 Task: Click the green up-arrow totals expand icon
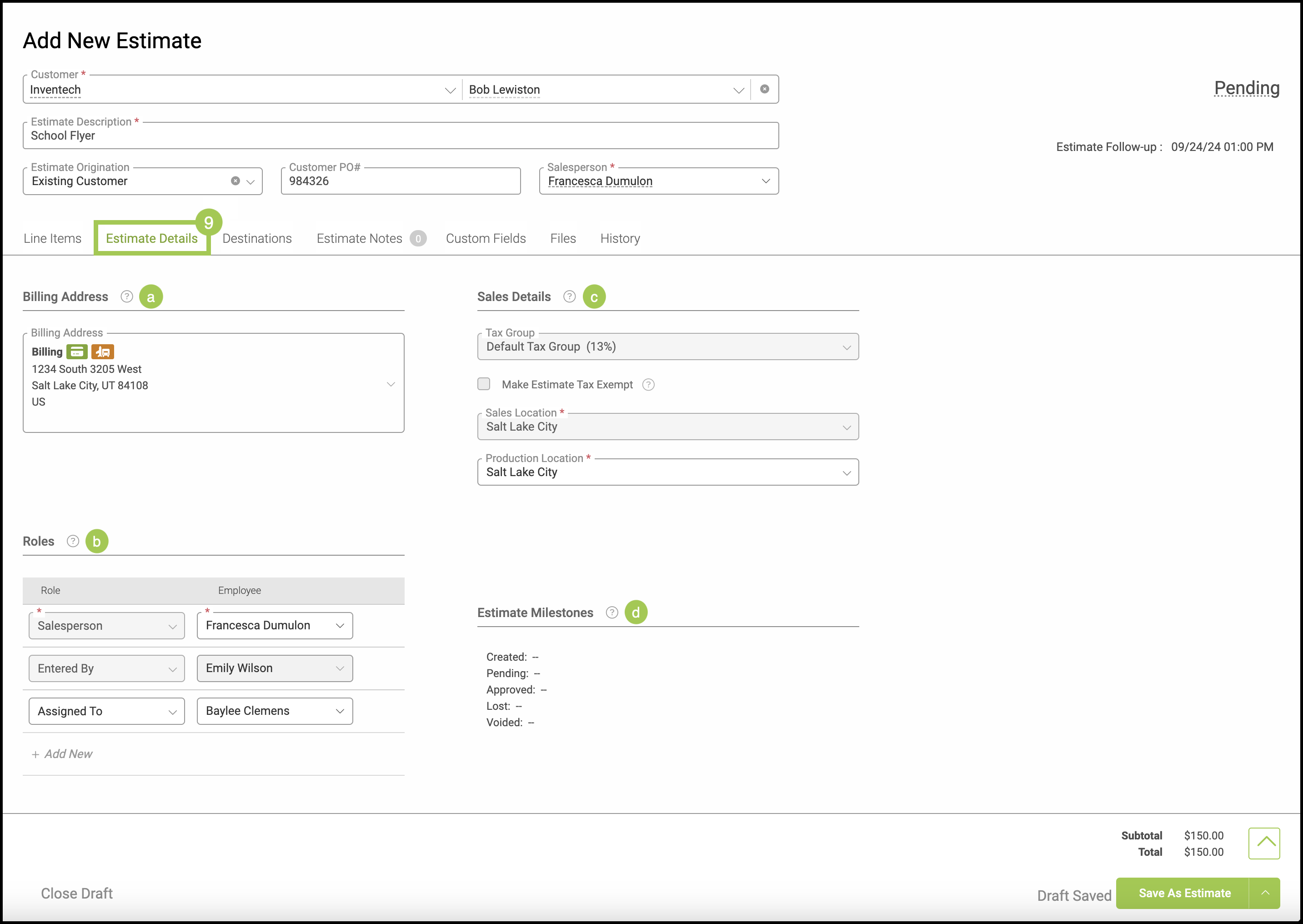1264,843
